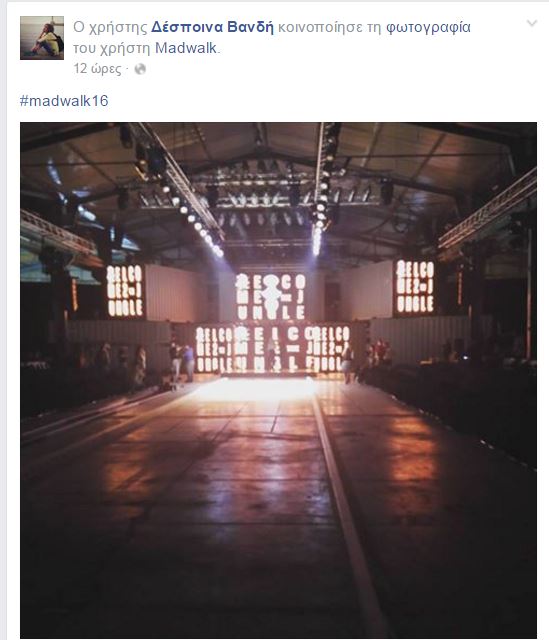Screen dimensions: 549x640
Task: Click the lower wide LED wall in photo
Action: [x=273, y=349]
